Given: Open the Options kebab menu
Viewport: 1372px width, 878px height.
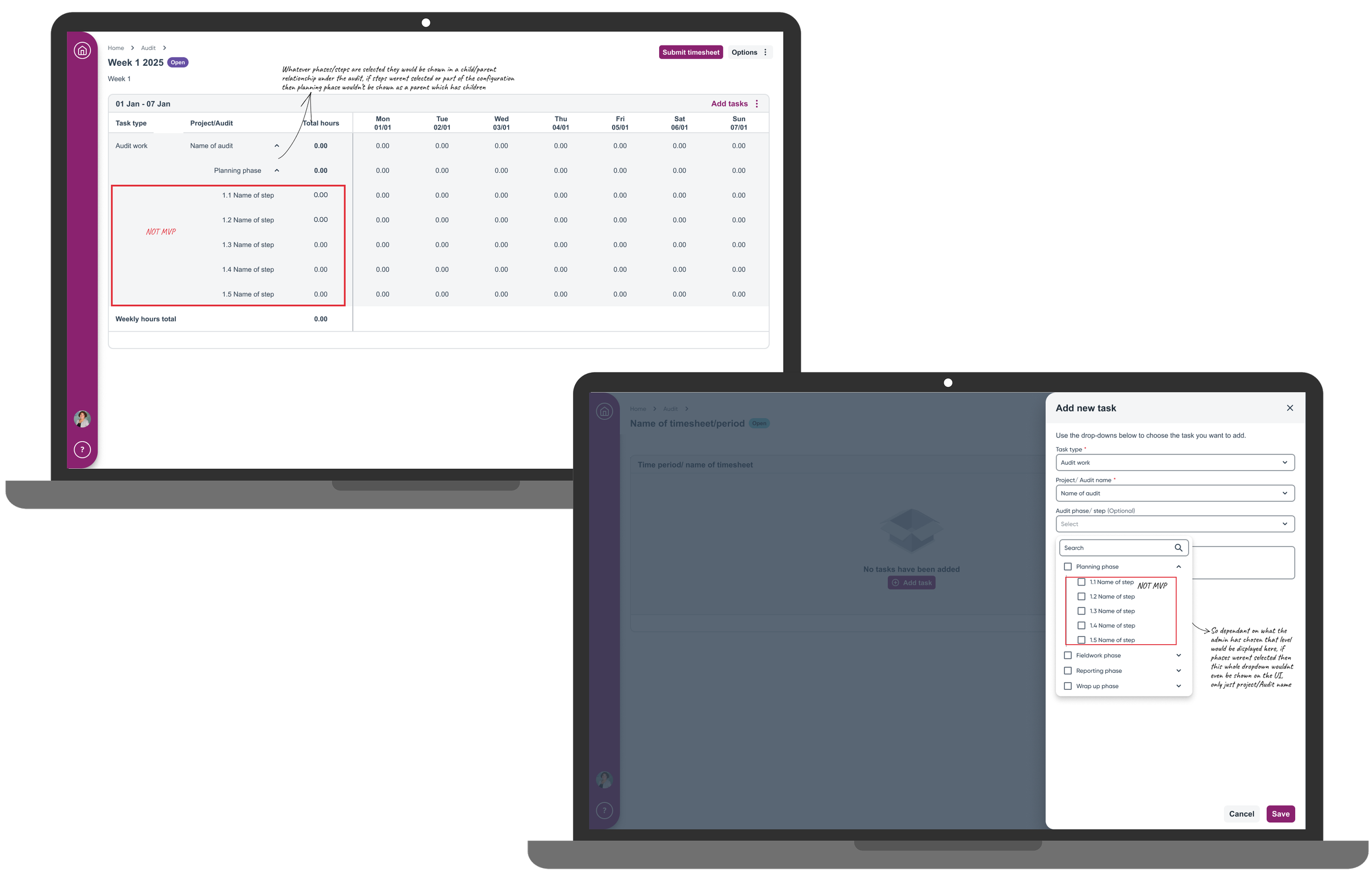Looking at the screenshot, I should [x=765, y=53].
